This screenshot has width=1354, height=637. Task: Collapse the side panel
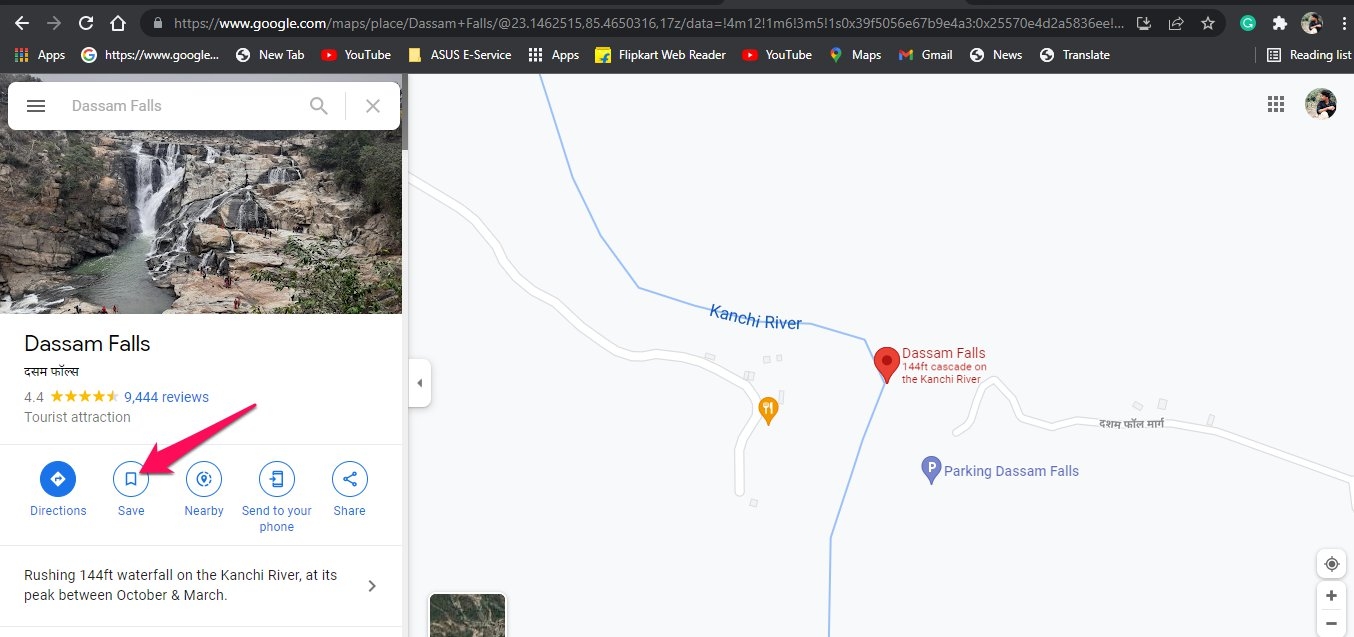tap(419, 383)
